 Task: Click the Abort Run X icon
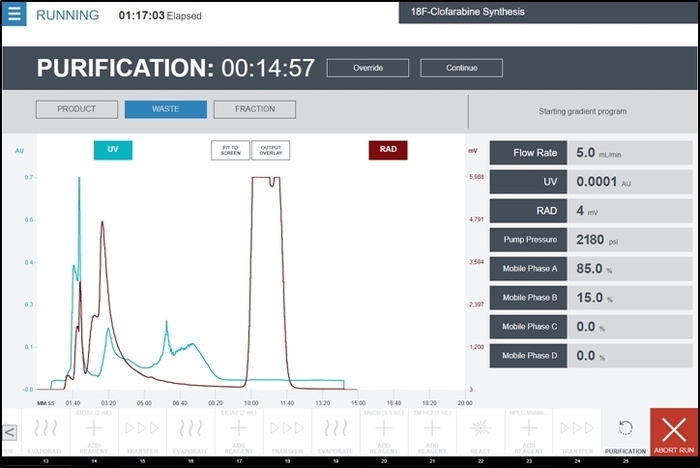point(674,430)
